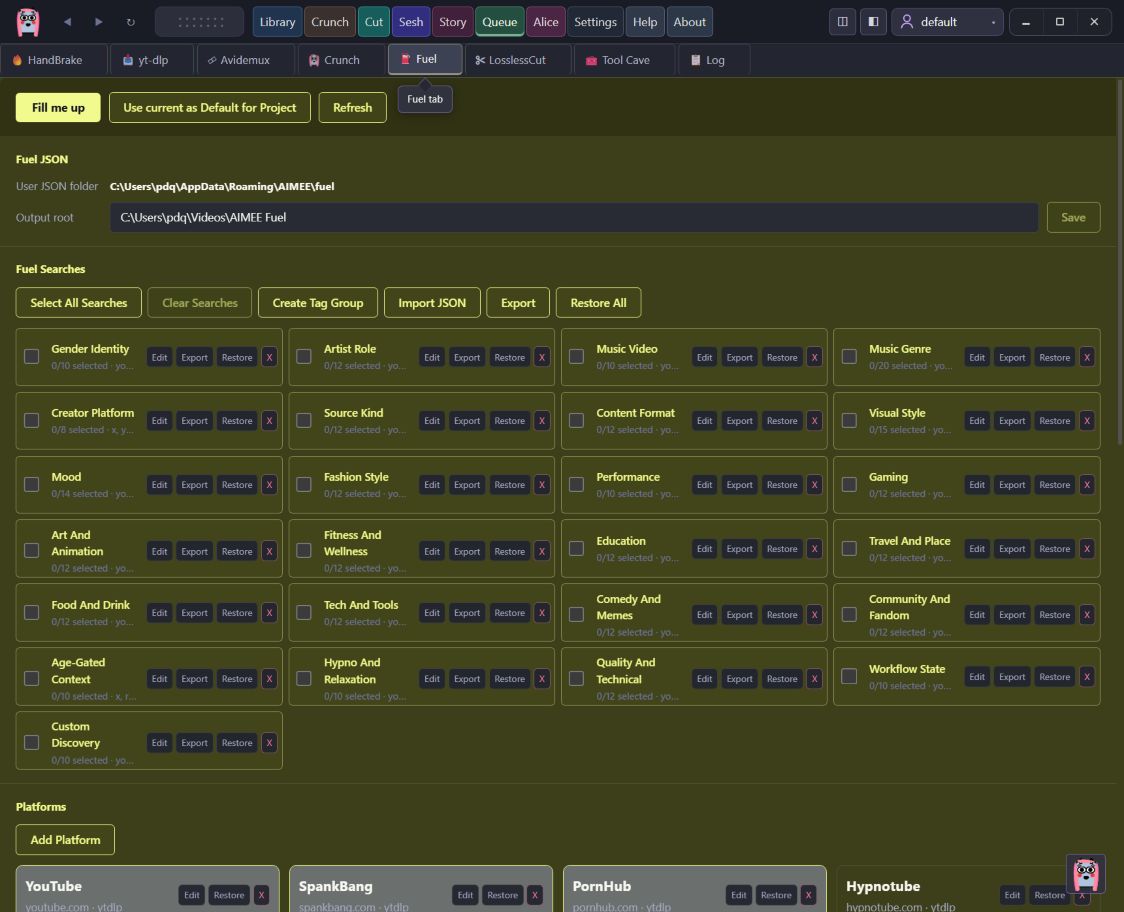Toggle the side panel layout icon
This screenshot has height=912, width=1124.
click(x=873, y=22)
